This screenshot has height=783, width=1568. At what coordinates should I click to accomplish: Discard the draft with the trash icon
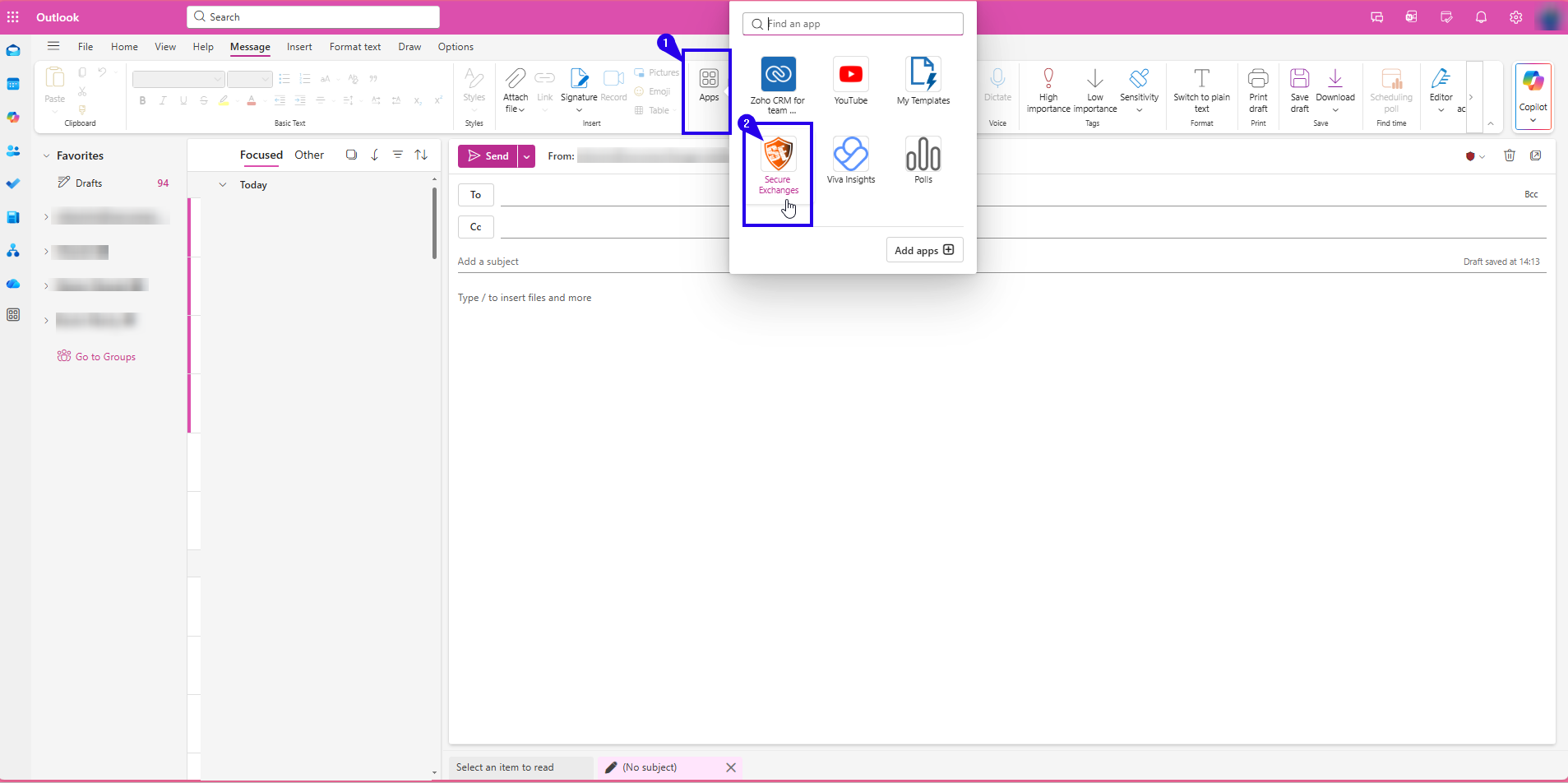(x=1509, y=155)
